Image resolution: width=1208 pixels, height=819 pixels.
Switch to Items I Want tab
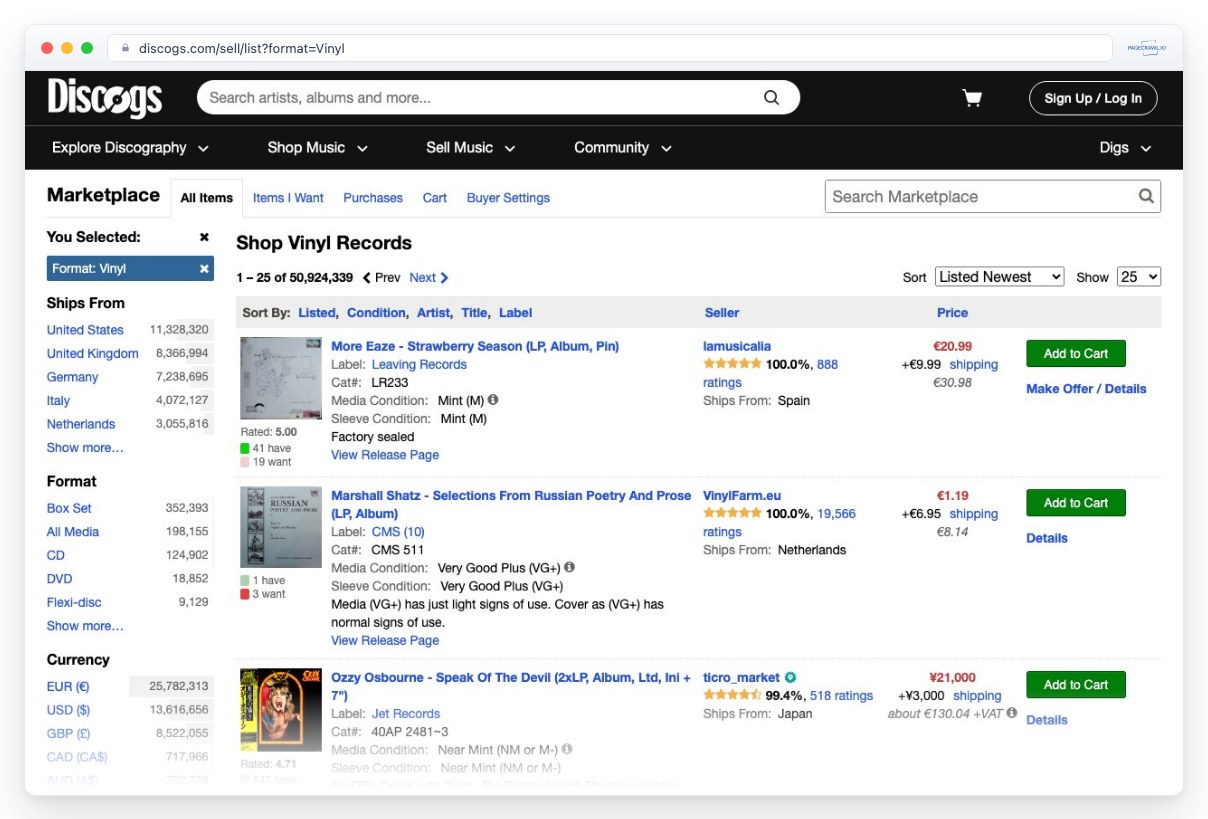(x=288, y=198)
